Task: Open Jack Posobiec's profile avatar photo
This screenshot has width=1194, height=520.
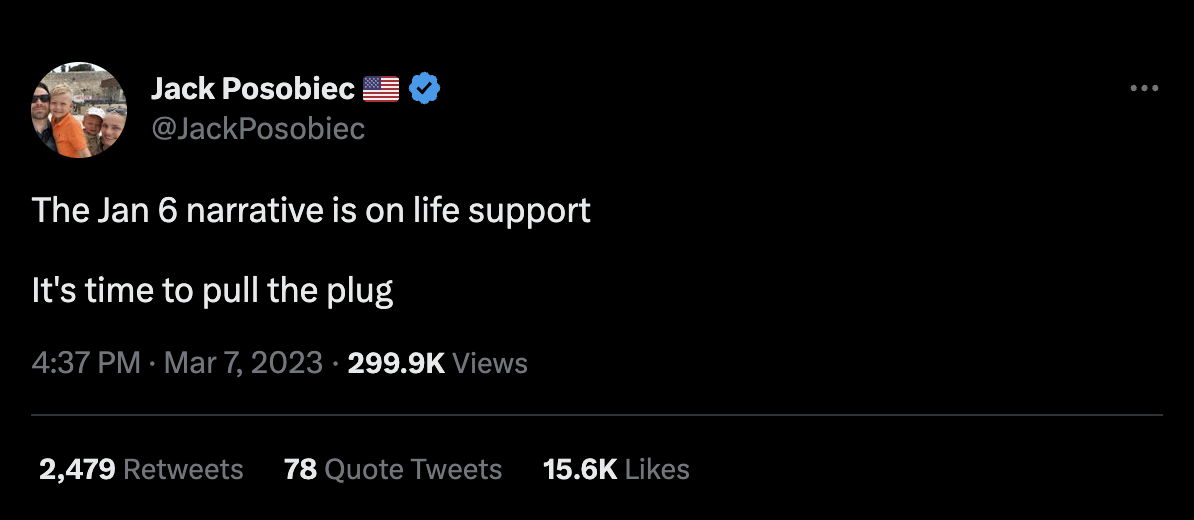Action: (79, 109)
